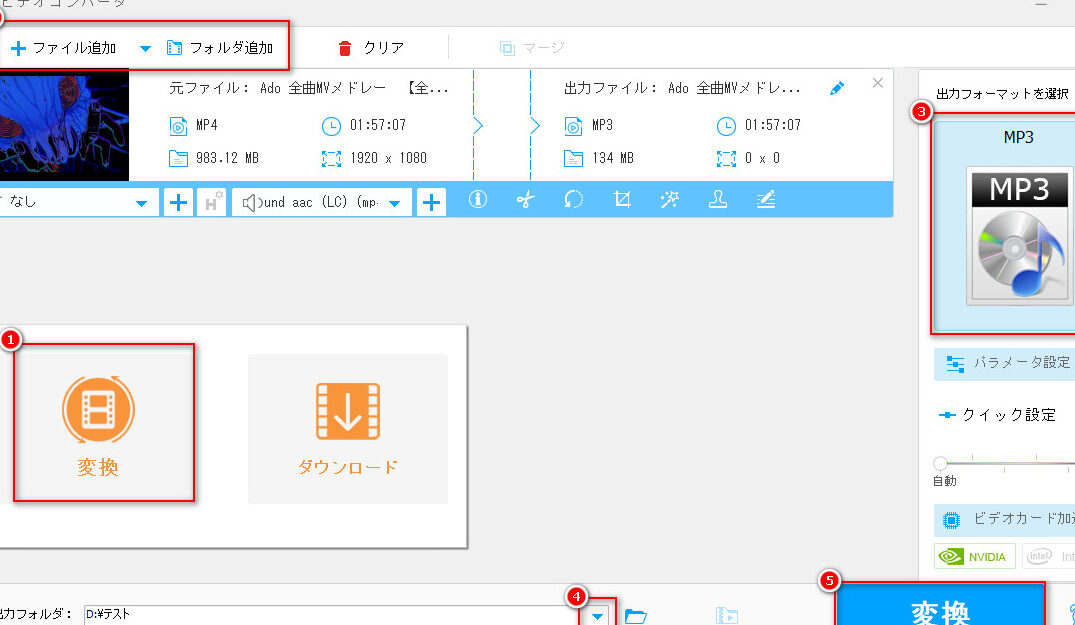Expand output folder path dropdown arrow
1075x625 pixels.
(x=597, y=616)
